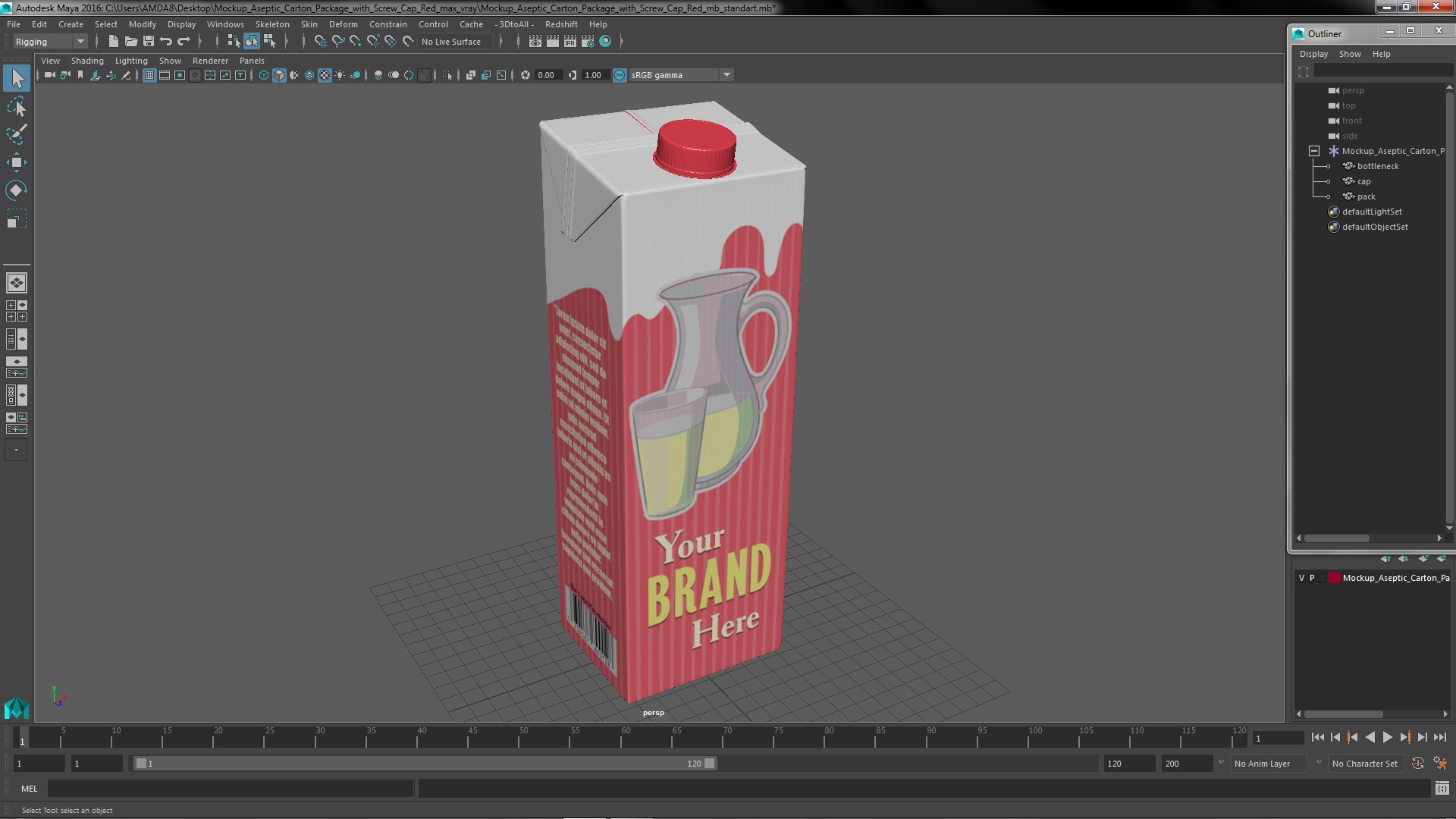Toggle layer visibility V box

click(1302, 578)
